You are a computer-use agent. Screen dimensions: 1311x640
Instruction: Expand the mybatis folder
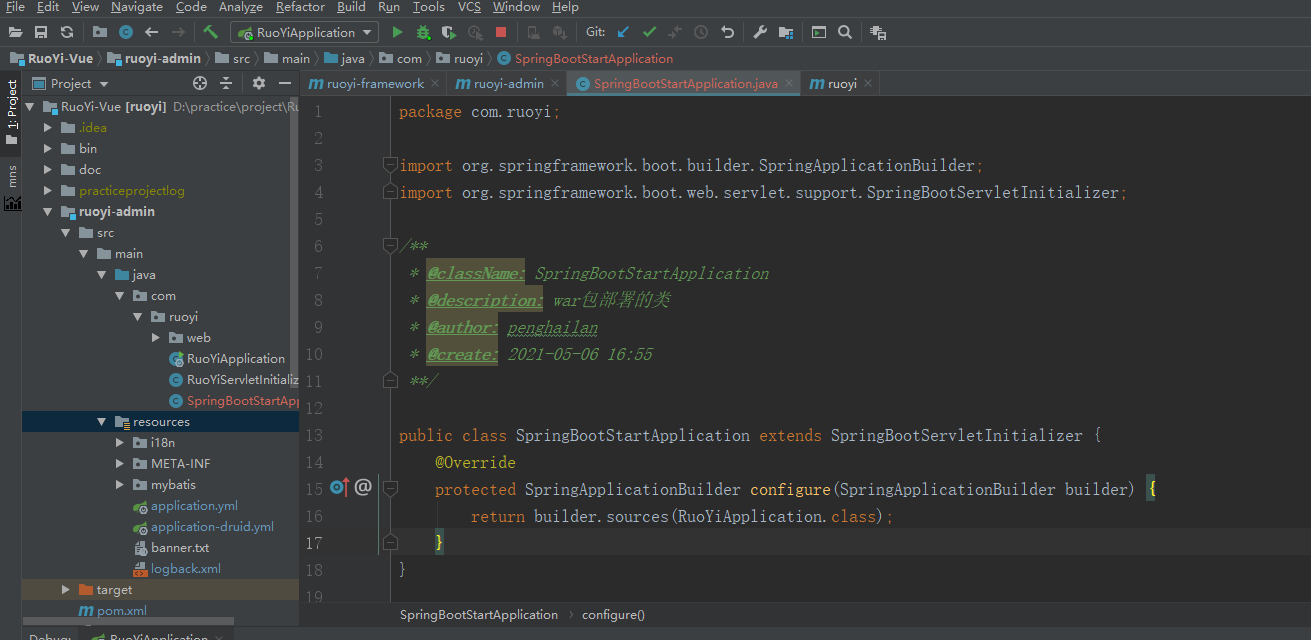(119, 484)
